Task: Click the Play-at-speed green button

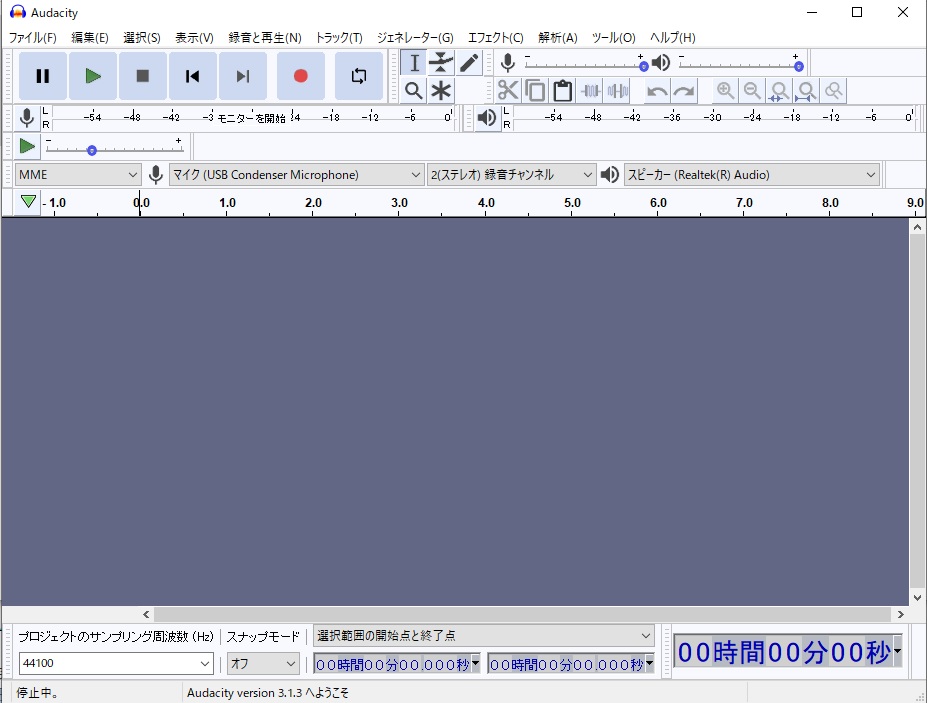Action: click(27, 146)
